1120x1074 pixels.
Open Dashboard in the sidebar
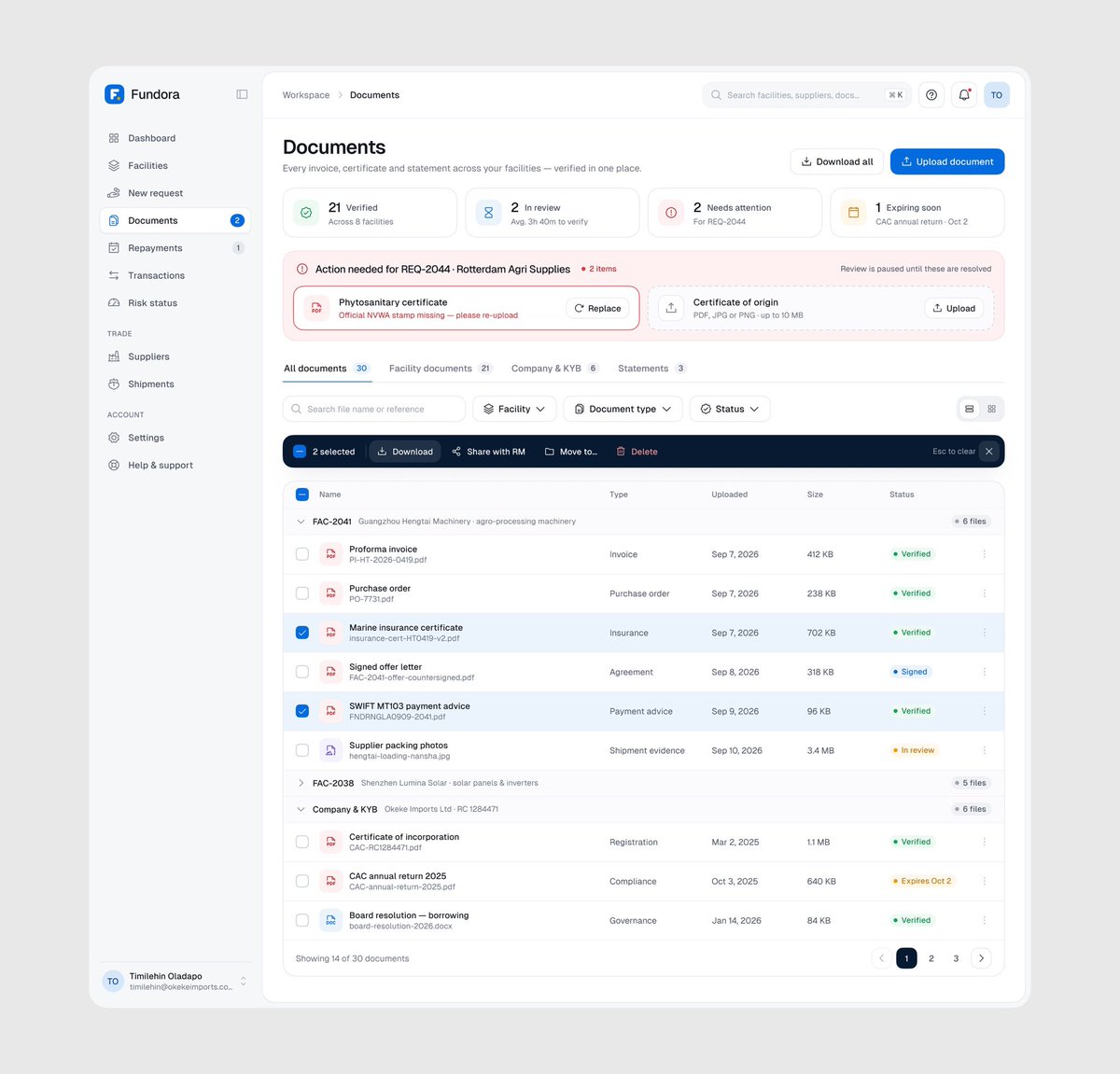coord(175,138)
